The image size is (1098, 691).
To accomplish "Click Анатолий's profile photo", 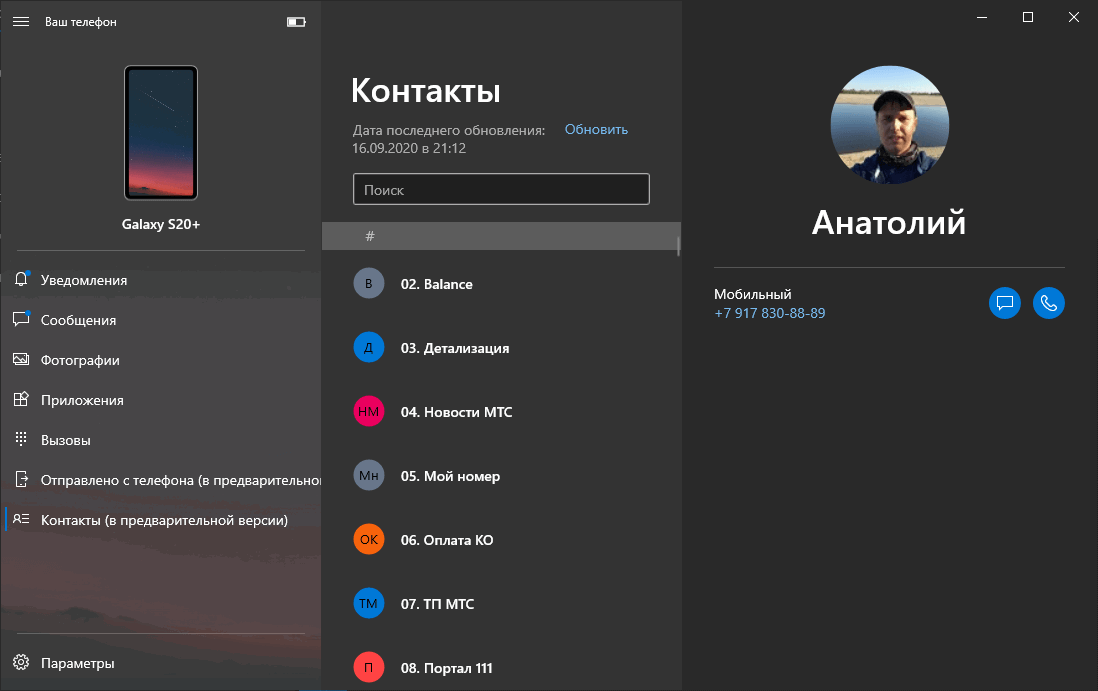I will click(889, 125).
